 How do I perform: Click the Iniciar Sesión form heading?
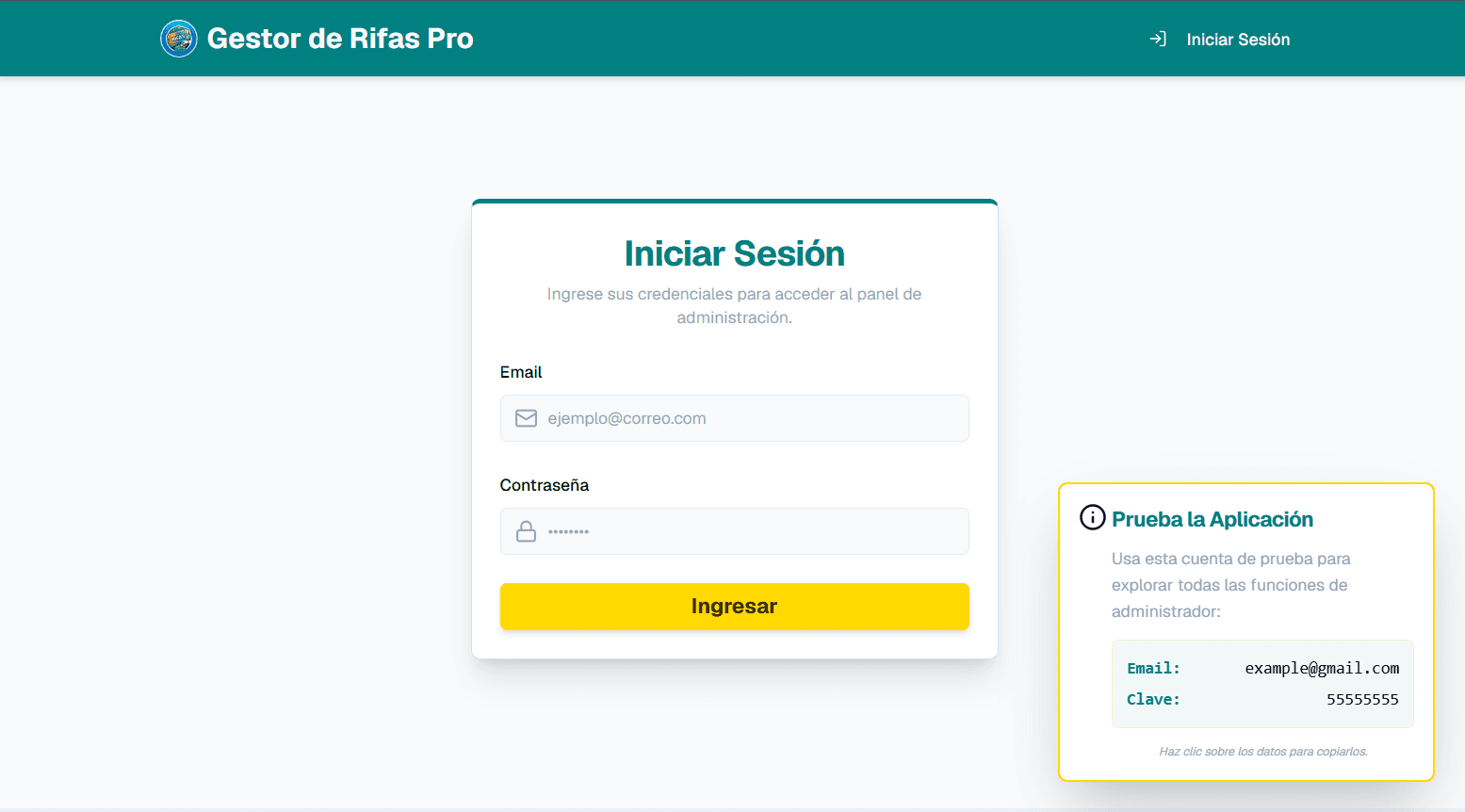coord(735,253)
